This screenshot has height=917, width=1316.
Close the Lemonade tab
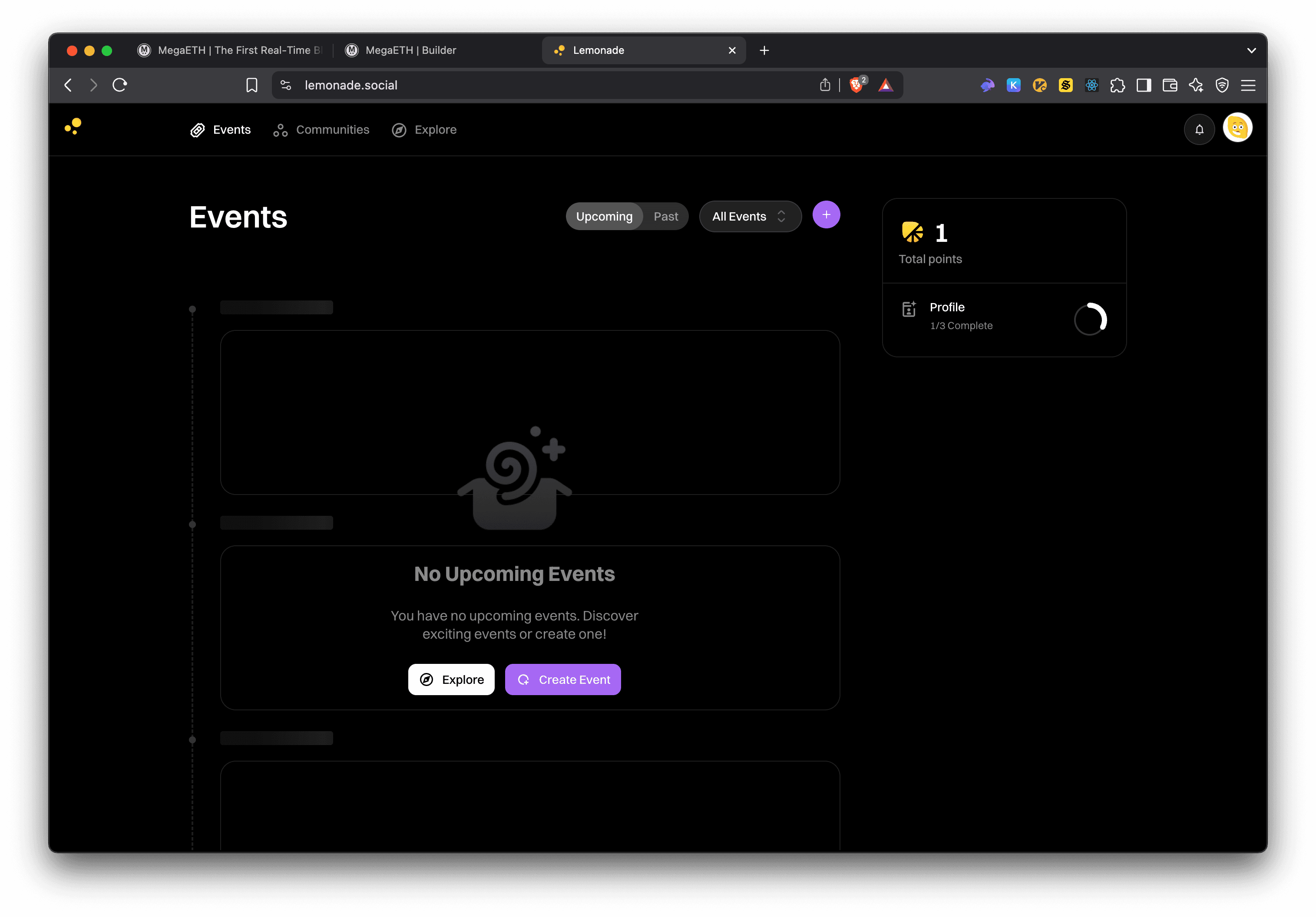click(732, 50)
